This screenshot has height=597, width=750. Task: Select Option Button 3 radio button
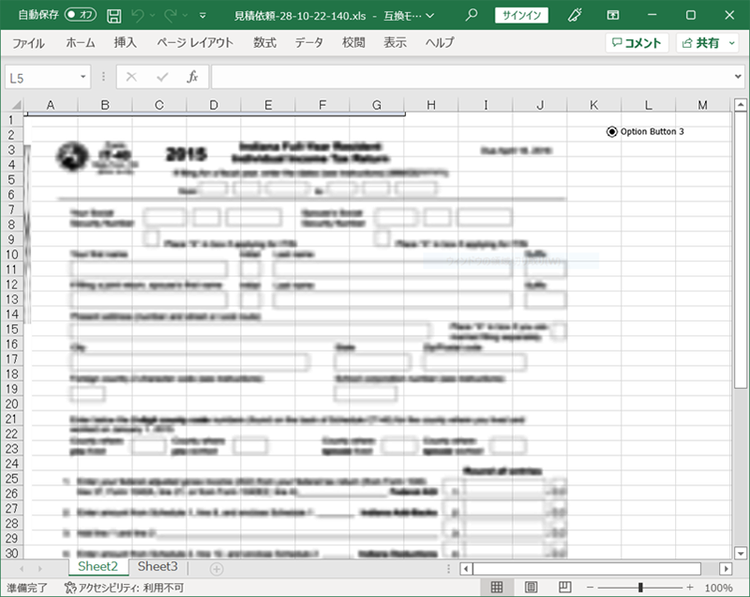[611, 132]
